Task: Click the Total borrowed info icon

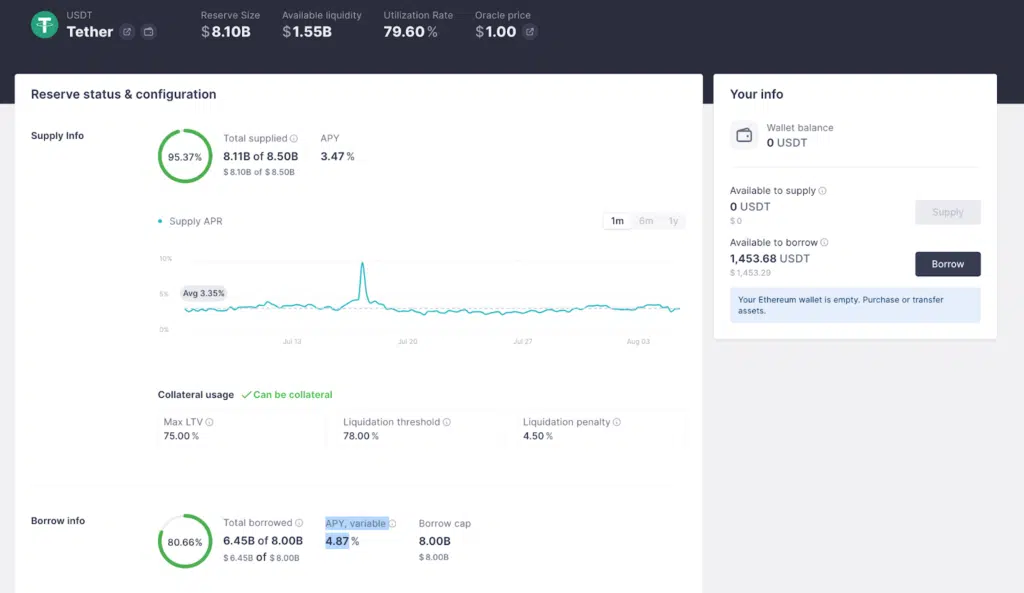Action: pyautogui.click(x=299, y=522)
